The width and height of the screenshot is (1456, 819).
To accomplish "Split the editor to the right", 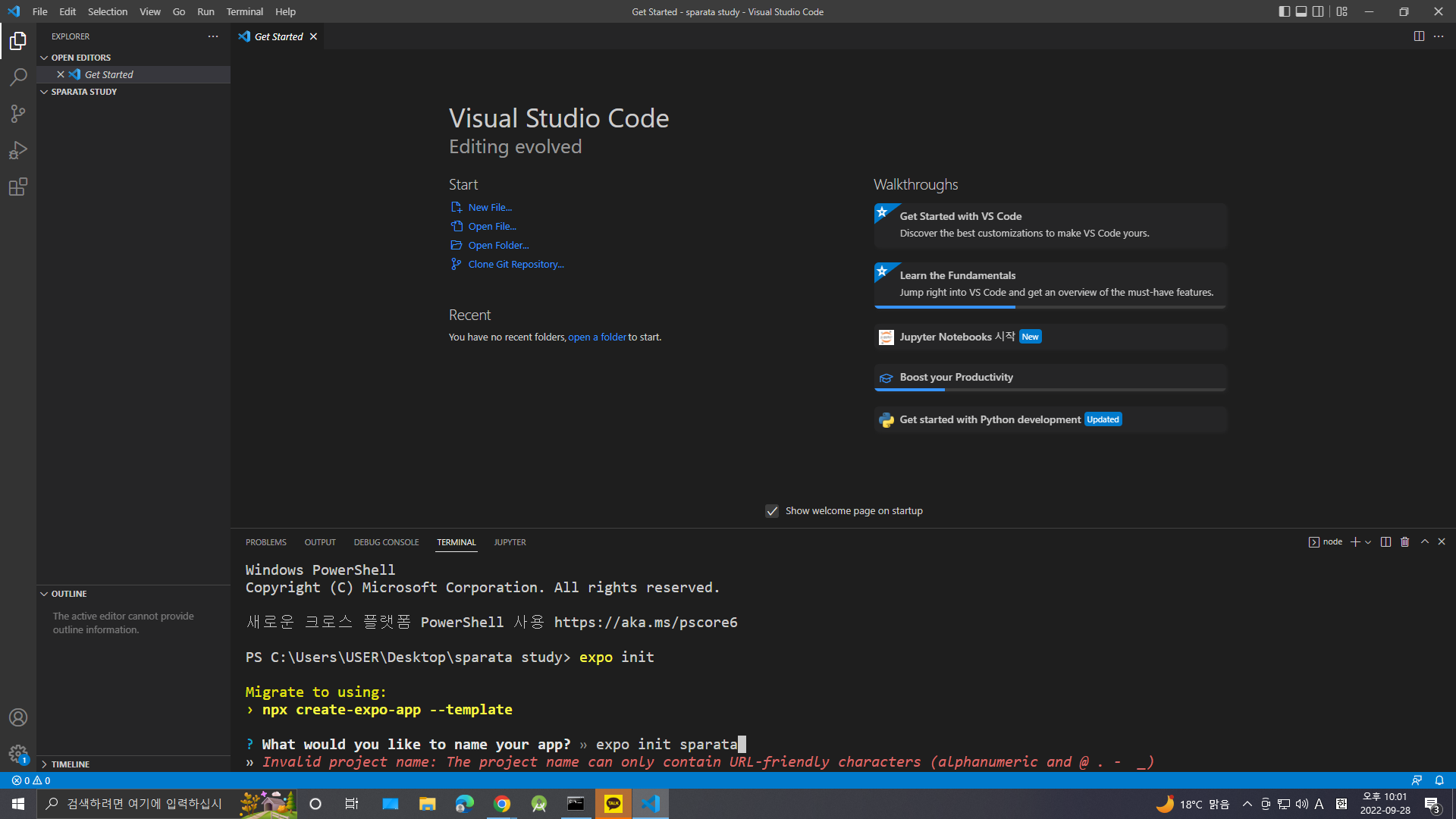I will (x=1419, y=36).
